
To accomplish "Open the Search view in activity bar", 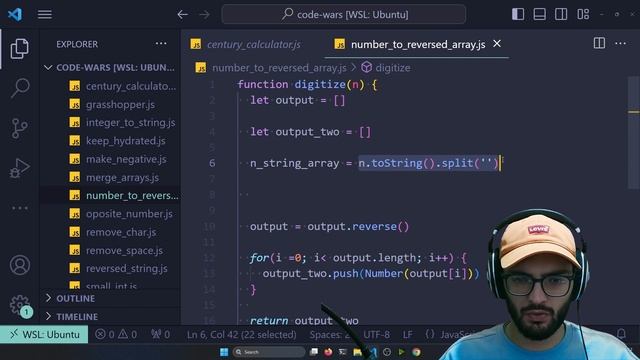I will tap(20, 88).
